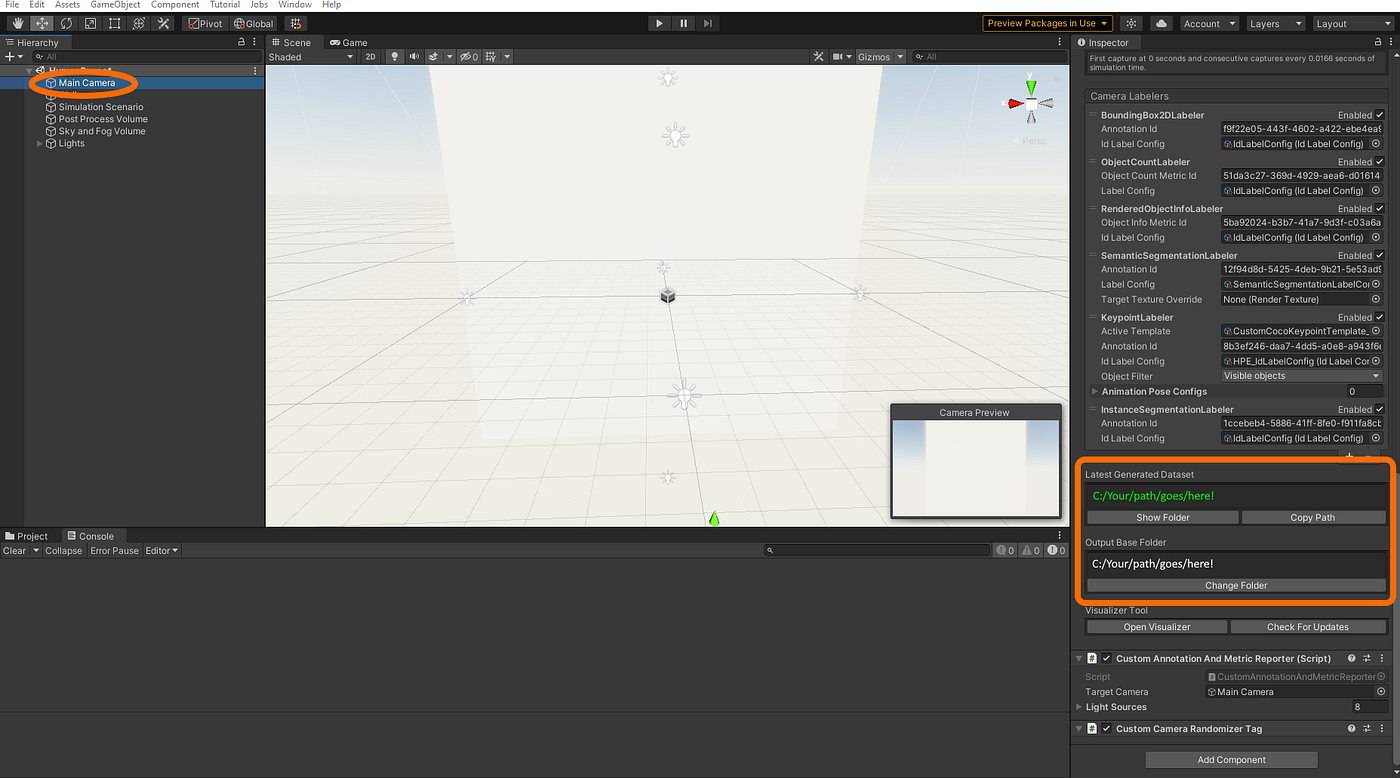Open the Component menu

pyautogui.click(x=175, y=5)
